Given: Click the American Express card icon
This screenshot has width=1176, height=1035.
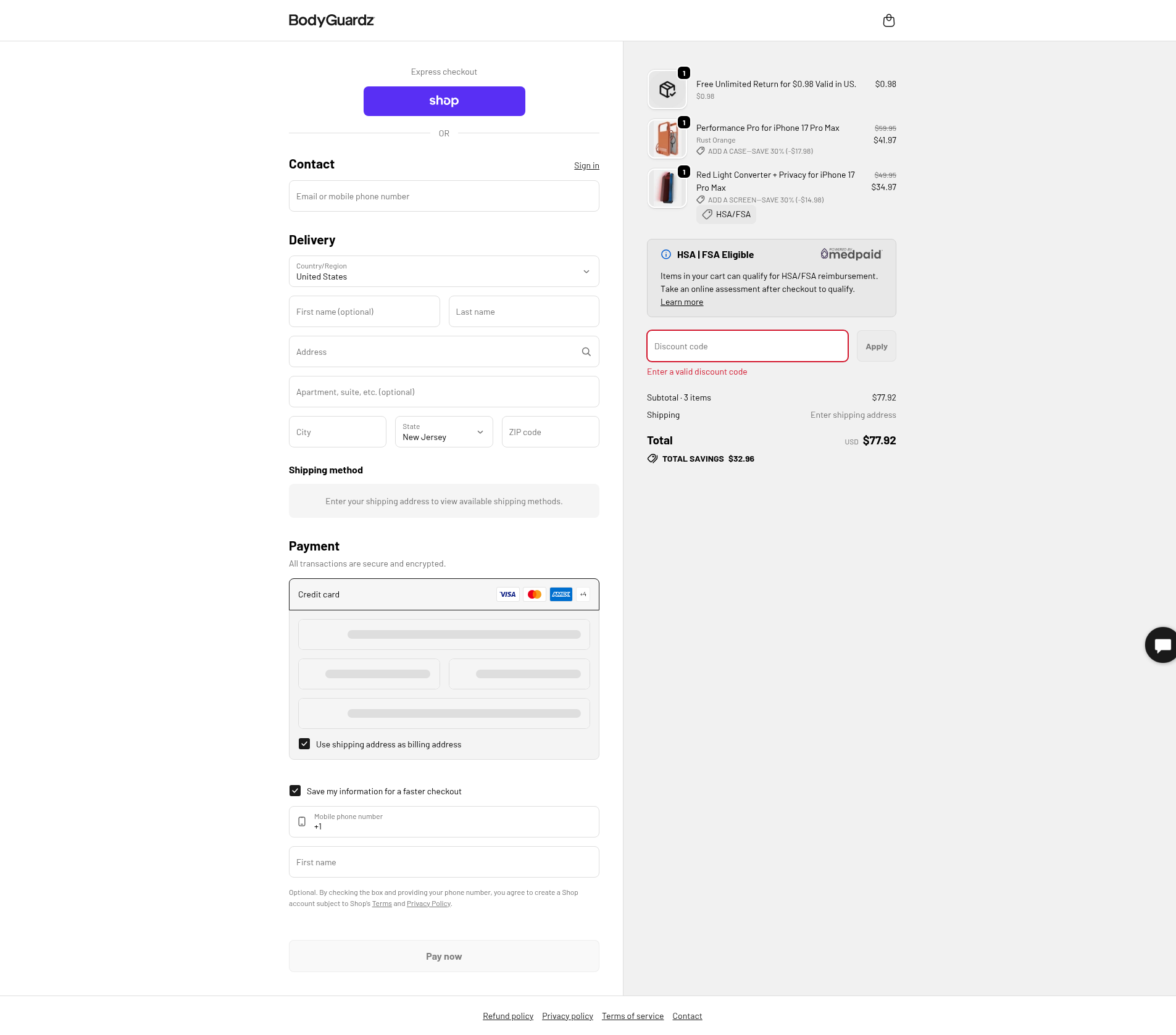Looking at the screenshot, I should pos(561,594).
